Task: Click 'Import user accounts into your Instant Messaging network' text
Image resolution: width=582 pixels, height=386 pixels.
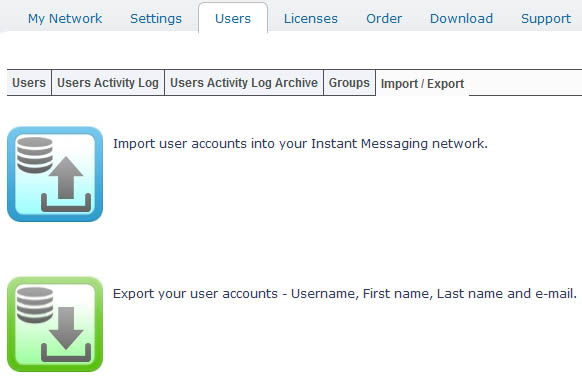Action: pyautogui.click(x=300, y=144)
